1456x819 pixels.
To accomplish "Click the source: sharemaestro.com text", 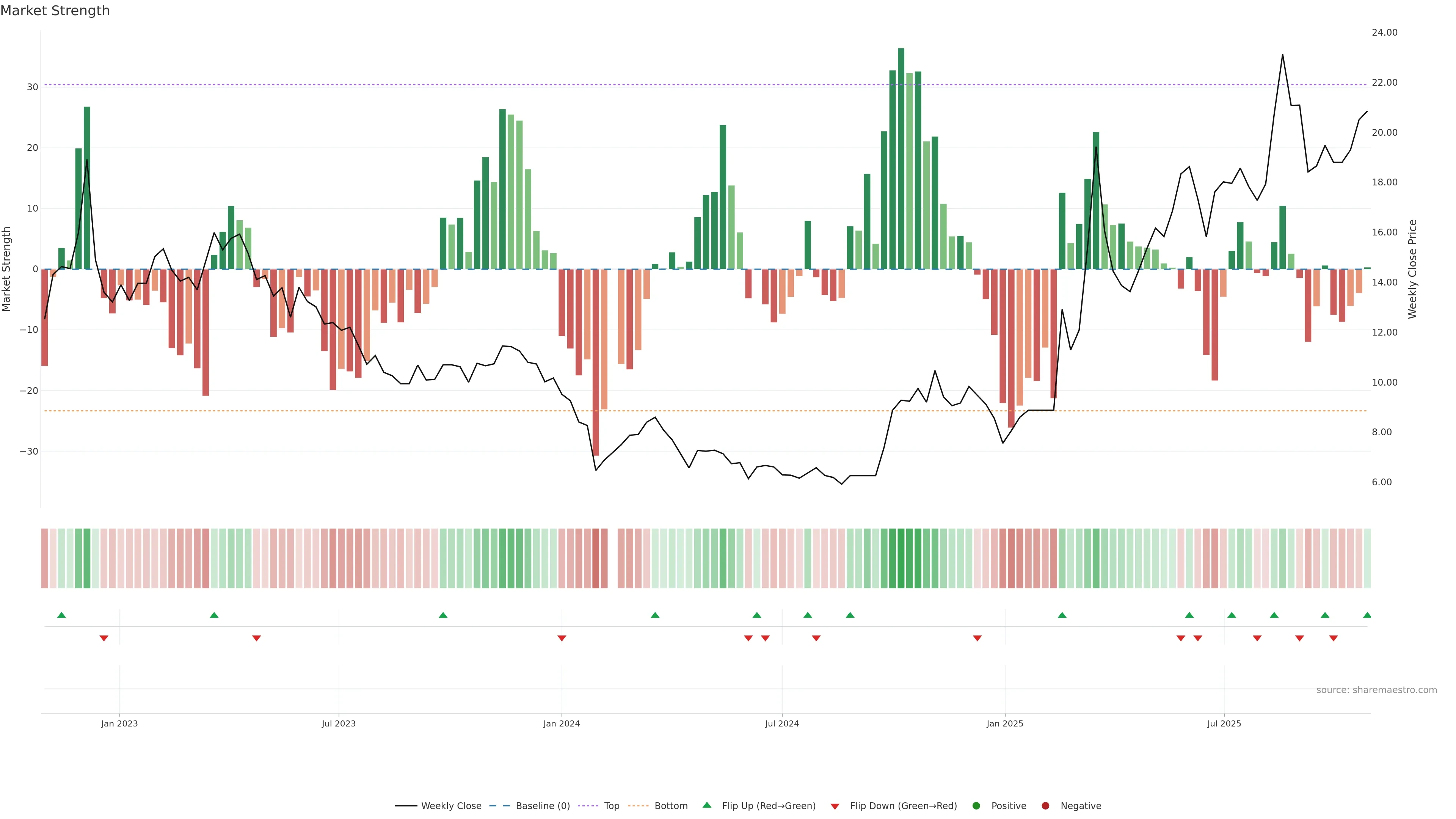I will (x=1376, y=690).
